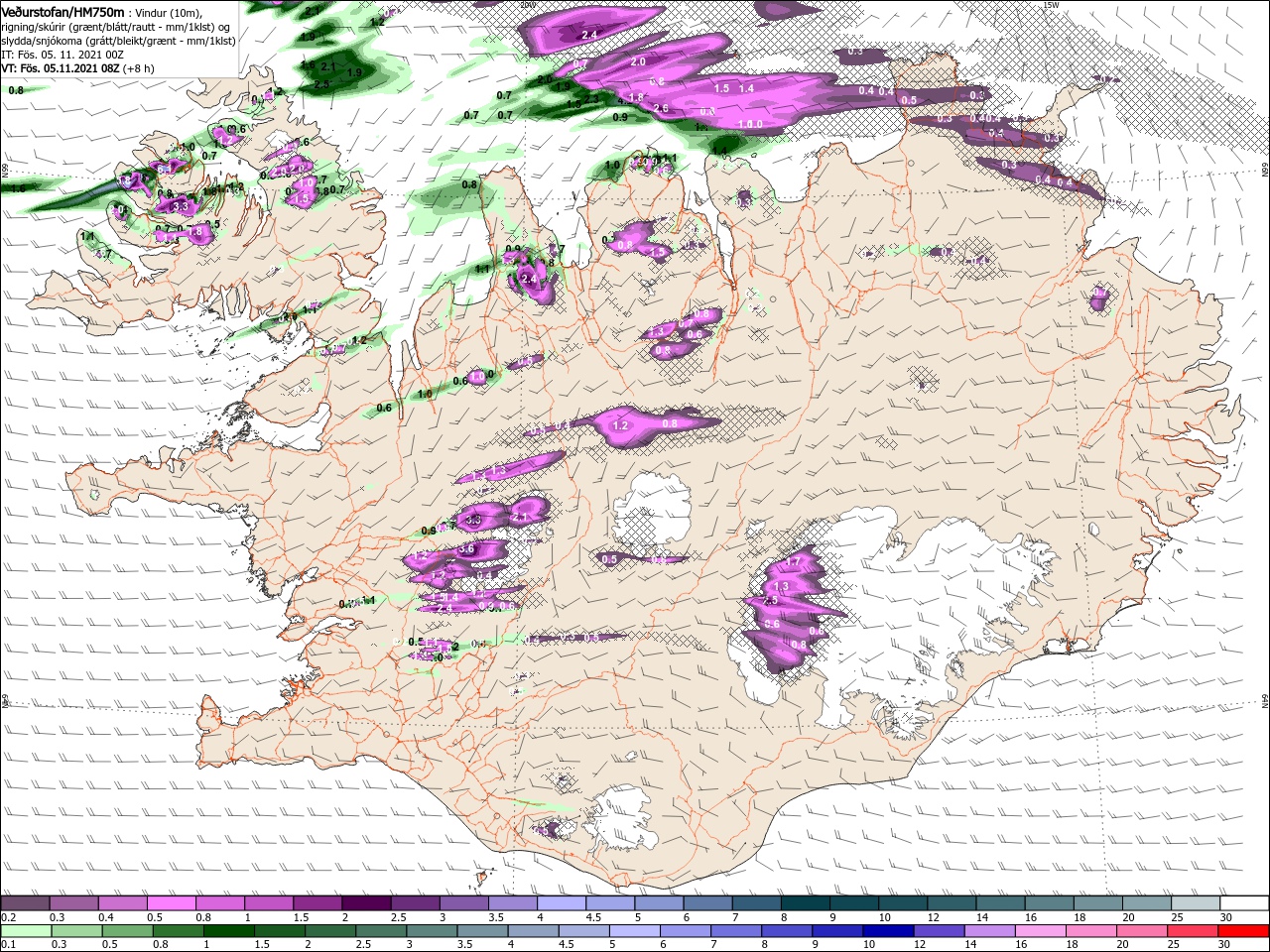
Task: Click the 'Vindur (10m),' label in header
Action: 168,12
